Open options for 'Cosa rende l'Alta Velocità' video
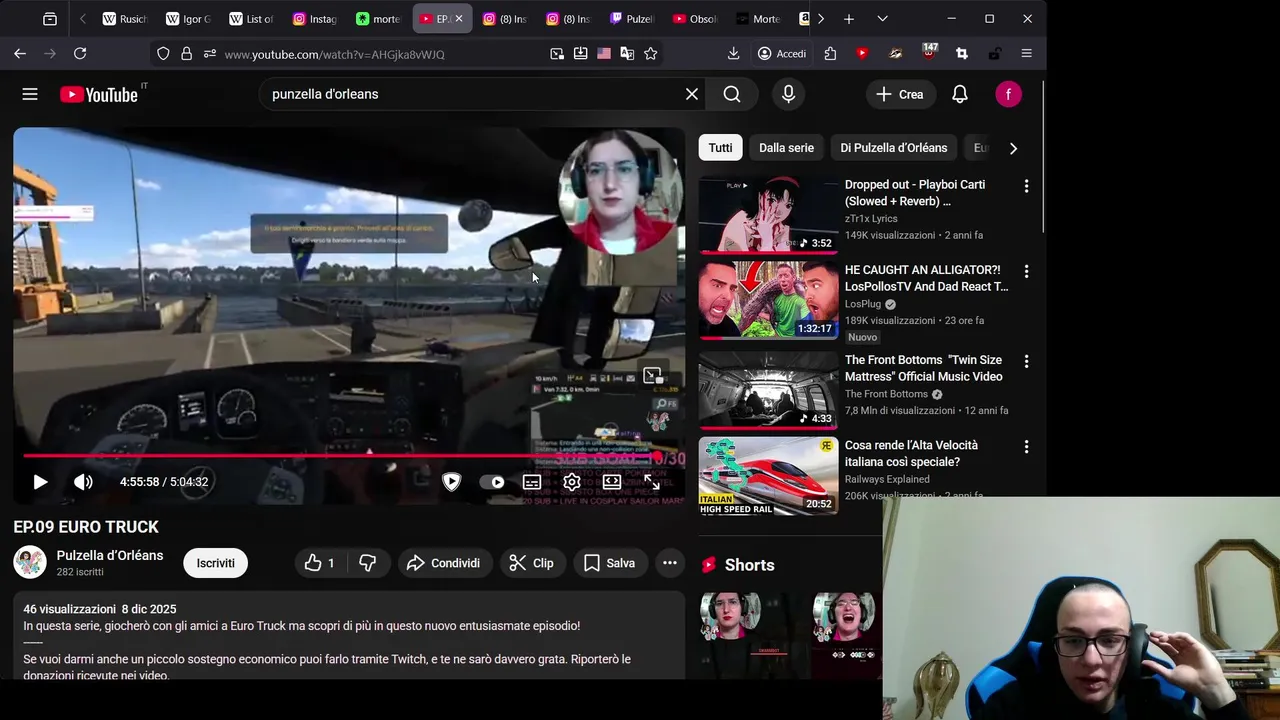Viewport: 1280px width, 720px height. click(1026, 447)
